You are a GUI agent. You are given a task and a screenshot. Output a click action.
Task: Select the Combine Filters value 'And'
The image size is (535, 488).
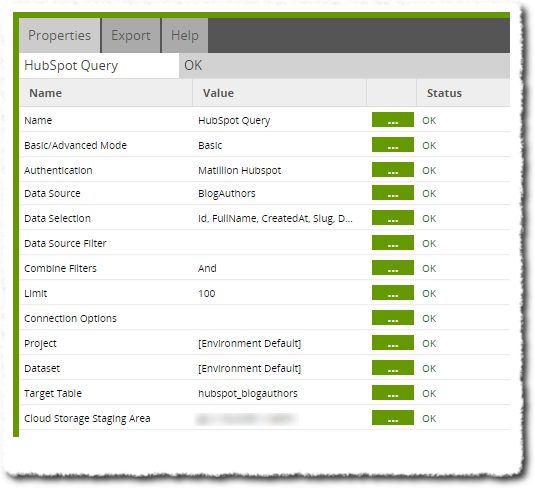tap(207, 268)
